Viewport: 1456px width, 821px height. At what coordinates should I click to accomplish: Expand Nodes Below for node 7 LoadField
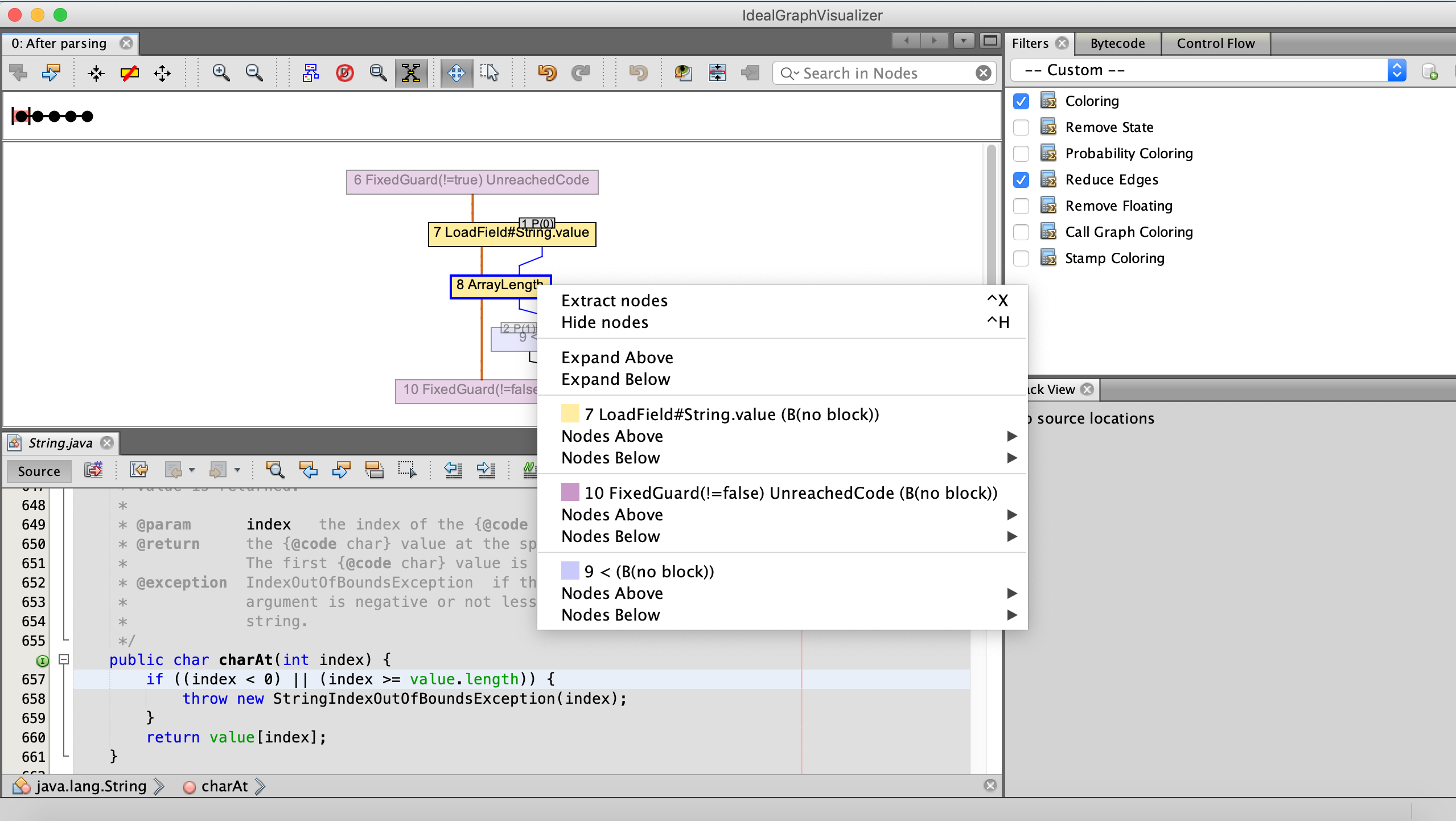[x=610, y=457]
